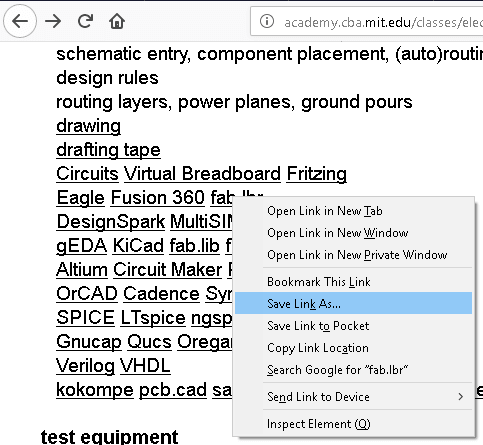This screenshot has height=445, width=483.
Task: Select Copy Link Location
Action: (353, 348)
